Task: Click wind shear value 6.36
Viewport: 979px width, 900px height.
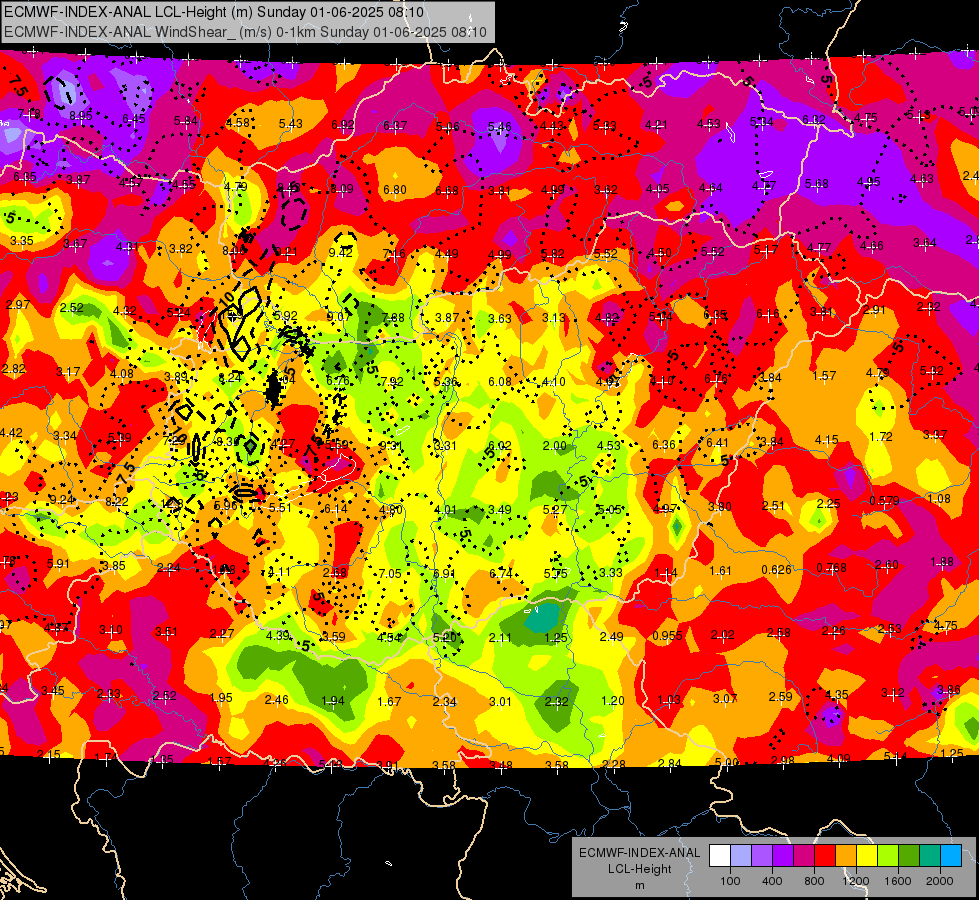Action: tap(664, 444)
